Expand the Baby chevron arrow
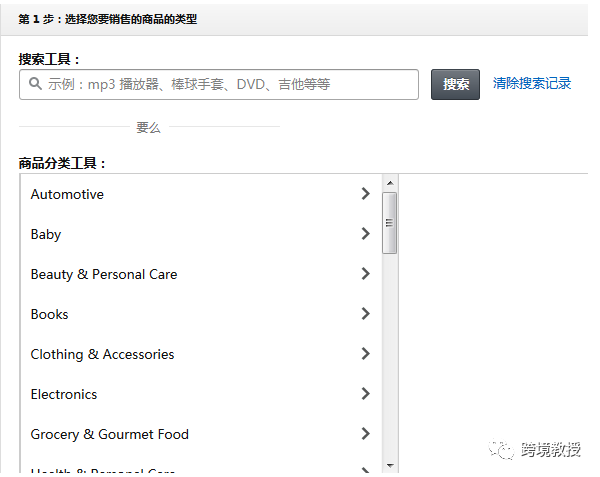 (x=365, y=233)
